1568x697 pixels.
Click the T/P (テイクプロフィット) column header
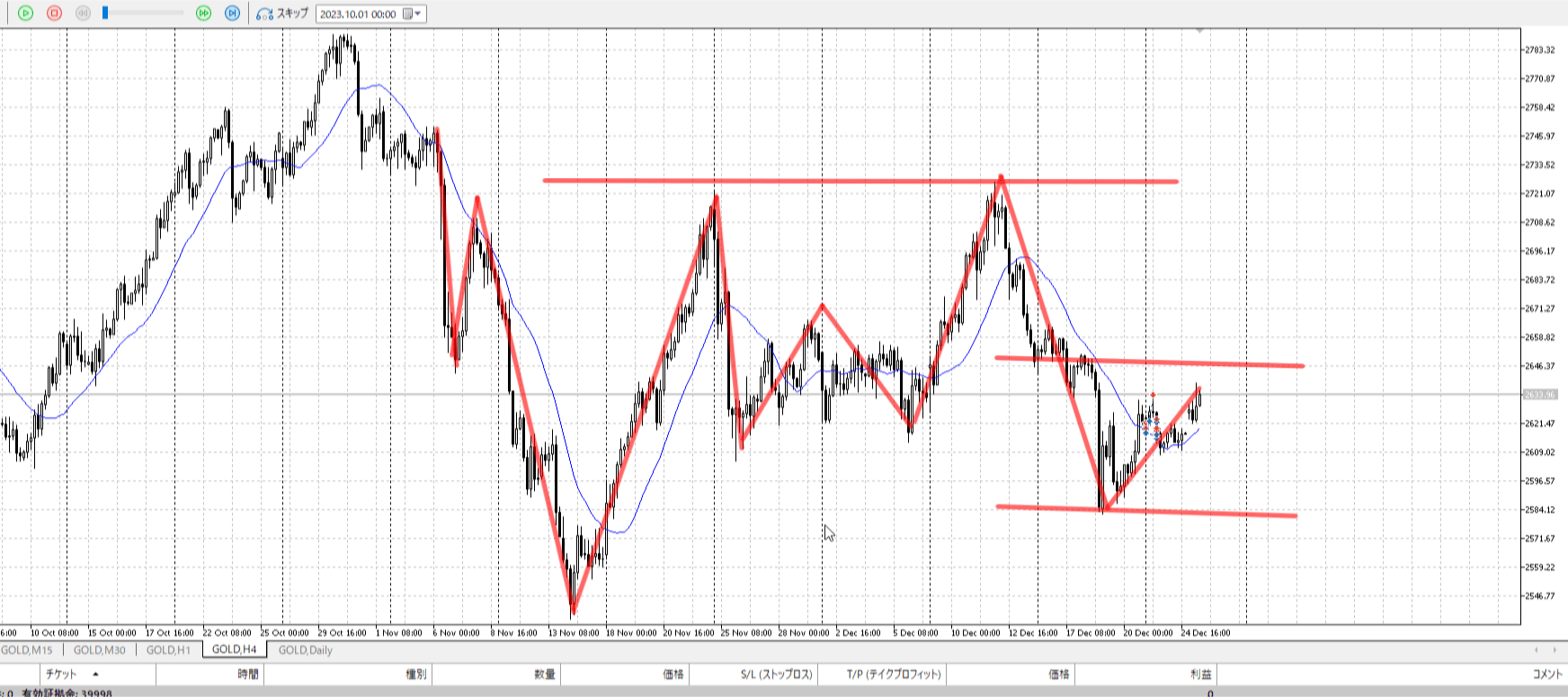pyautogui.click(x=894, y=674)
